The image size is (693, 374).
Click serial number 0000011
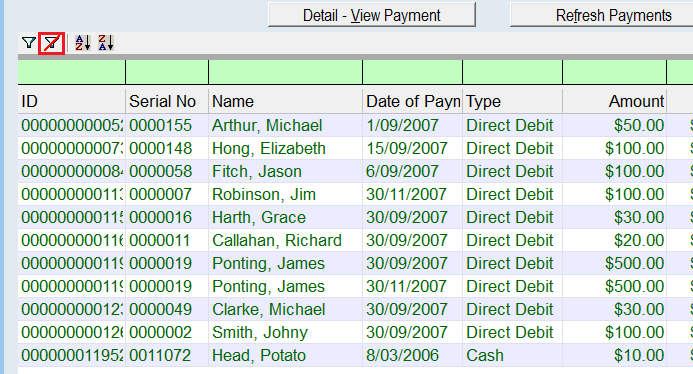160,240
